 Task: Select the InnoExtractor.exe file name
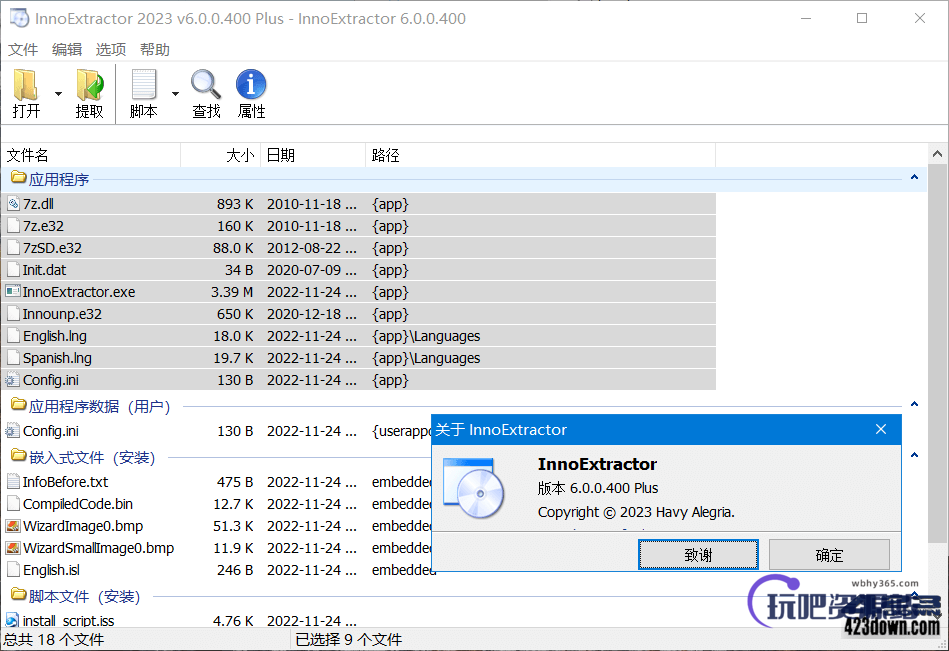click(x=79, y=292)
